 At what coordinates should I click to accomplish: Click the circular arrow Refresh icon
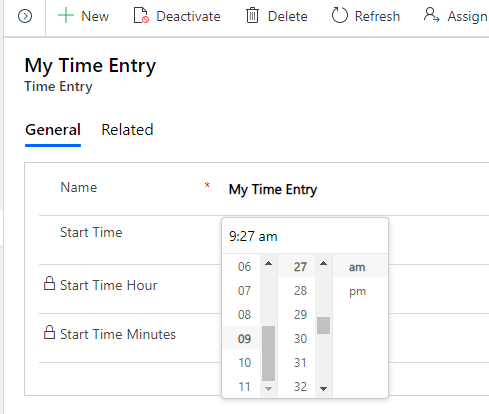[x=340, y=16]
